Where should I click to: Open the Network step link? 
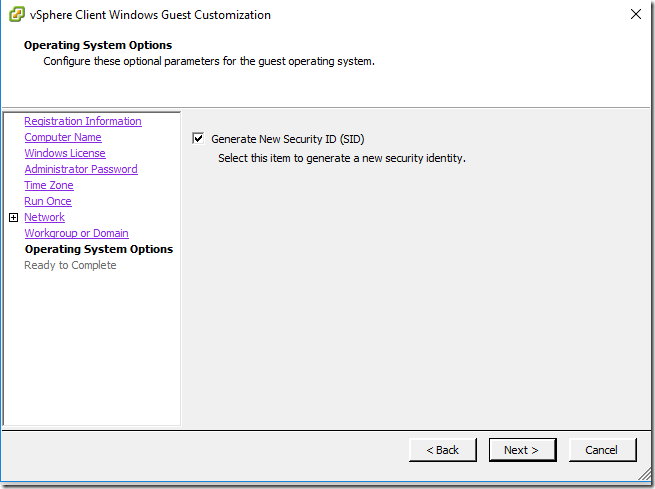tap(44, 217)
